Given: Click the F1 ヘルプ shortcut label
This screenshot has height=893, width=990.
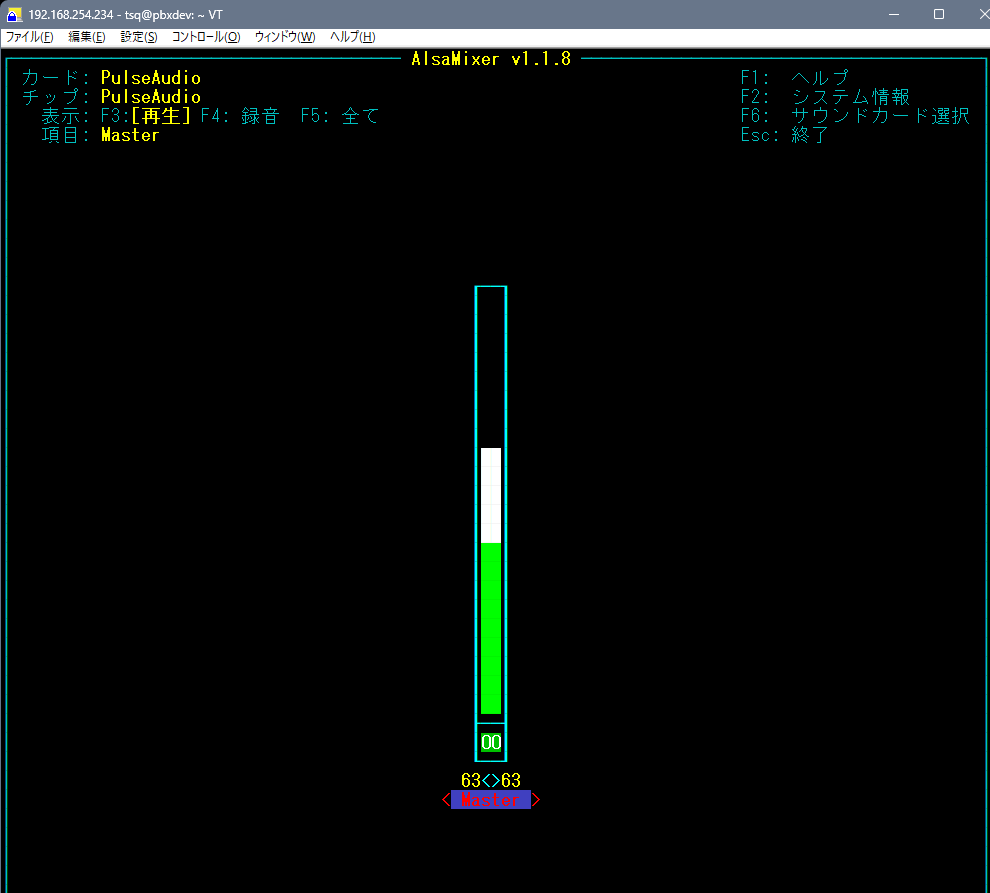Looking at the screenshot, I should point(795,78).
